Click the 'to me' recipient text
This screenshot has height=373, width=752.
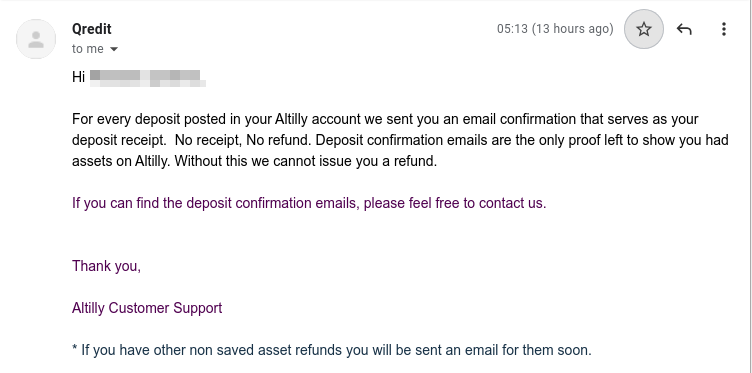[88, 49]
